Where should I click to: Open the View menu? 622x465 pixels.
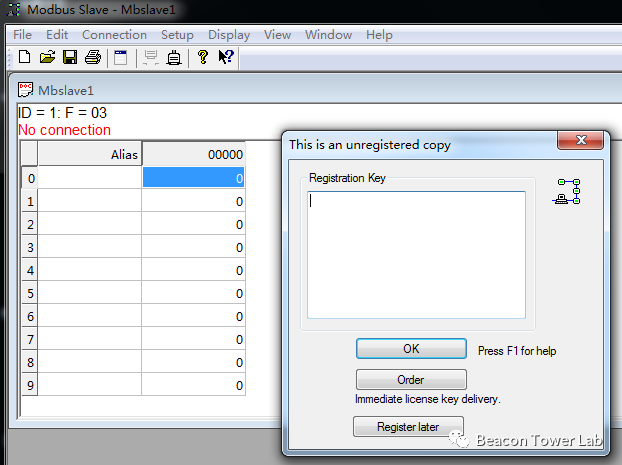[278, 35]
